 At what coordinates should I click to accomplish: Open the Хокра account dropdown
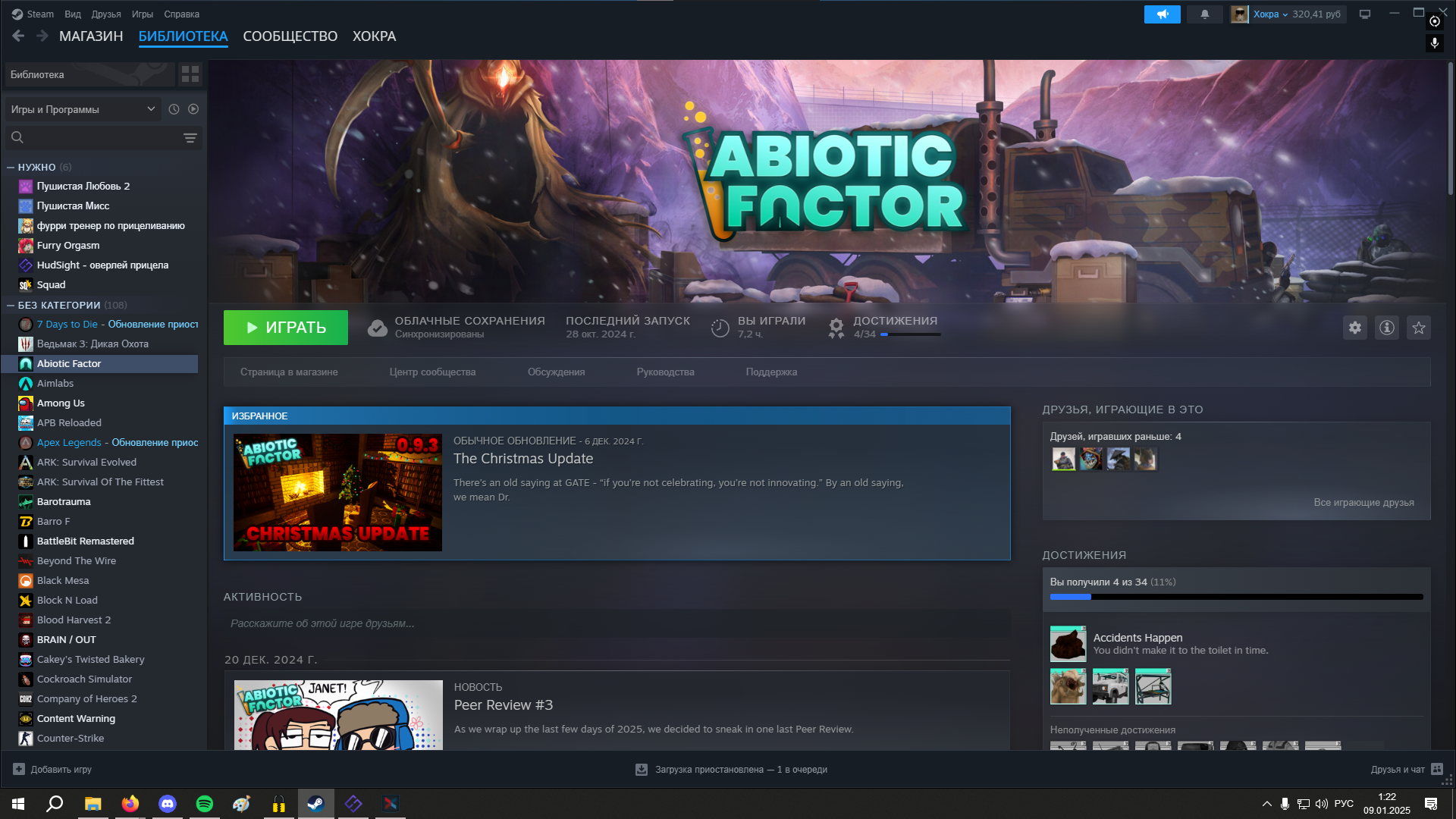1270,14
